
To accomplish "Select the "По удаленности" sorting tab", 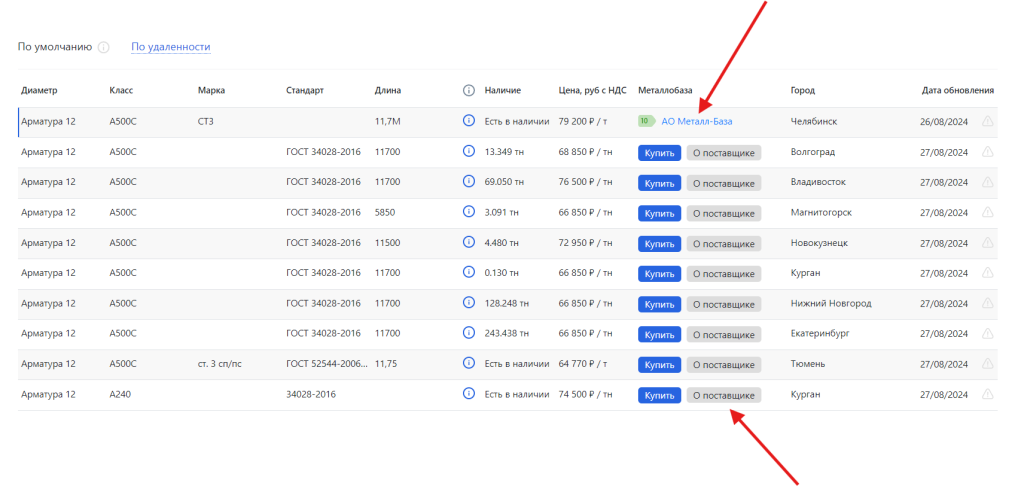I will (x=171, y=47).
